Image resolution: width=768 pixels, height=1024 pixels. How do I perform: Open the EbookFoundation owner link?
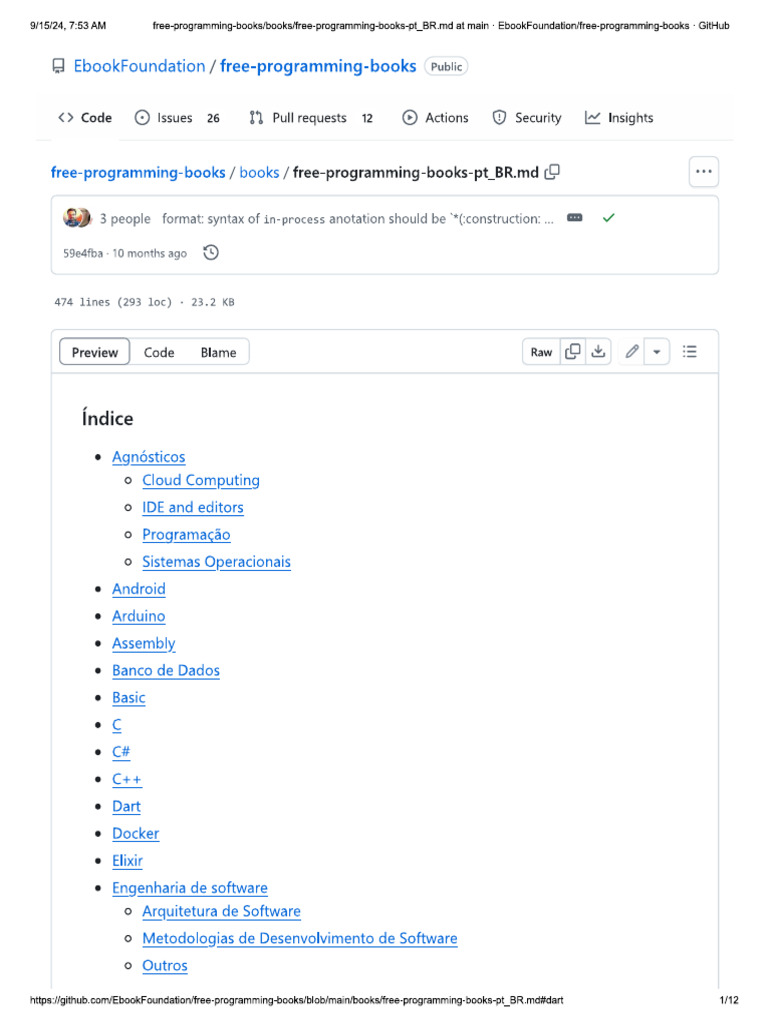tap(139, 66)
